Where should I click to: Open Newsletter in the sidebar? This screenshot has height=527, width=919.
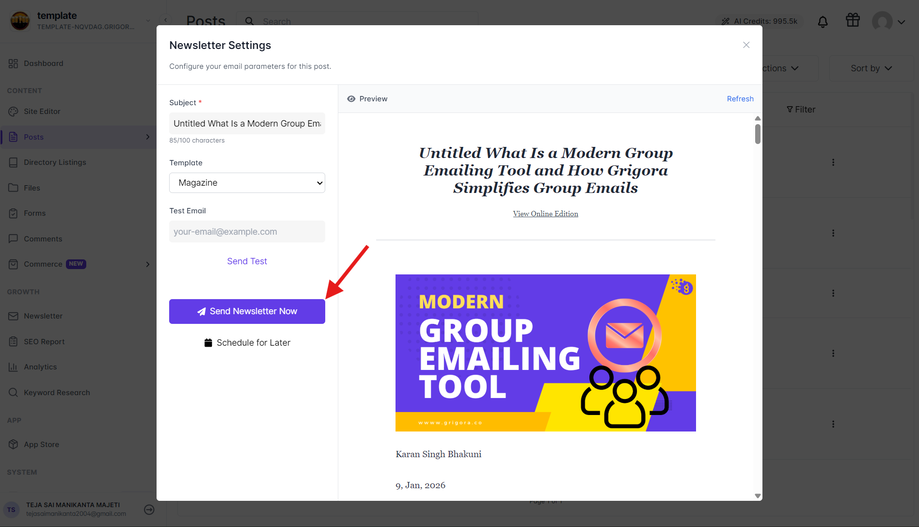43,316
